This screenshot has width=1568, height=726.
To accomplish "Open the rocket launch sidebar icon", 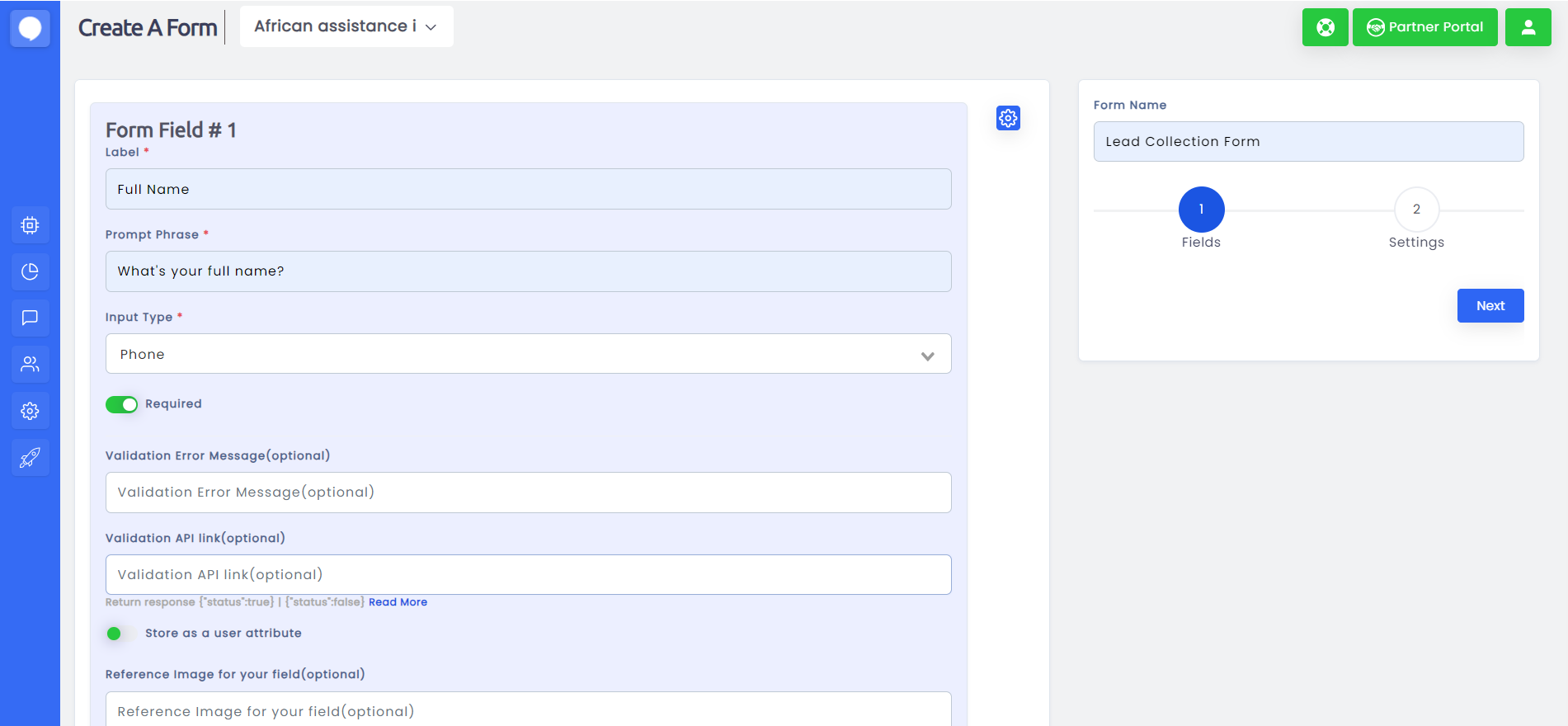I will click(30, 457).
